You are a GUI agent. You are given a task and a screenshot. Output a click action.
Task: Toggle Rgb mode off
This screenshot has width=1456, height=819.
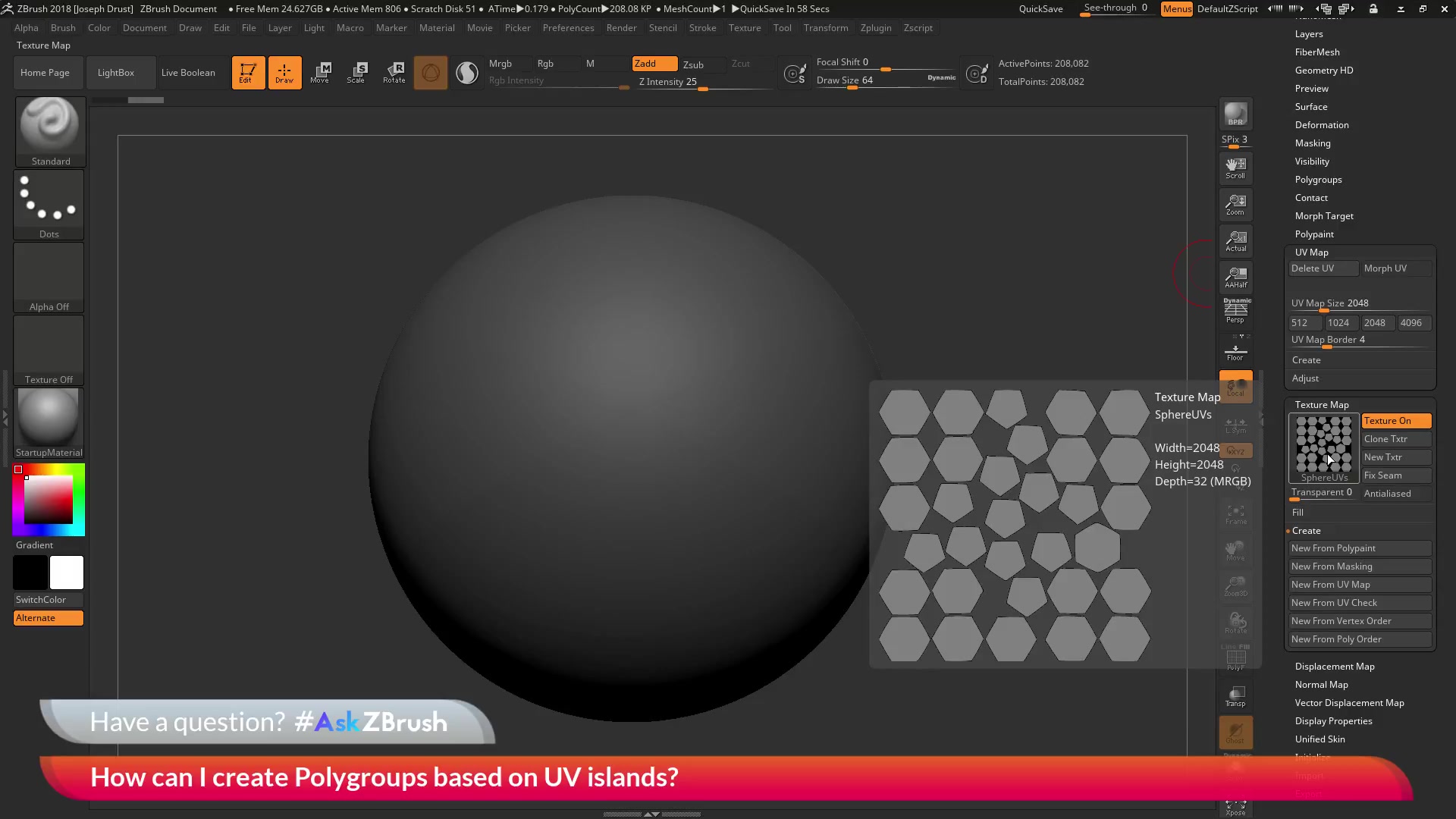point(546,63)
